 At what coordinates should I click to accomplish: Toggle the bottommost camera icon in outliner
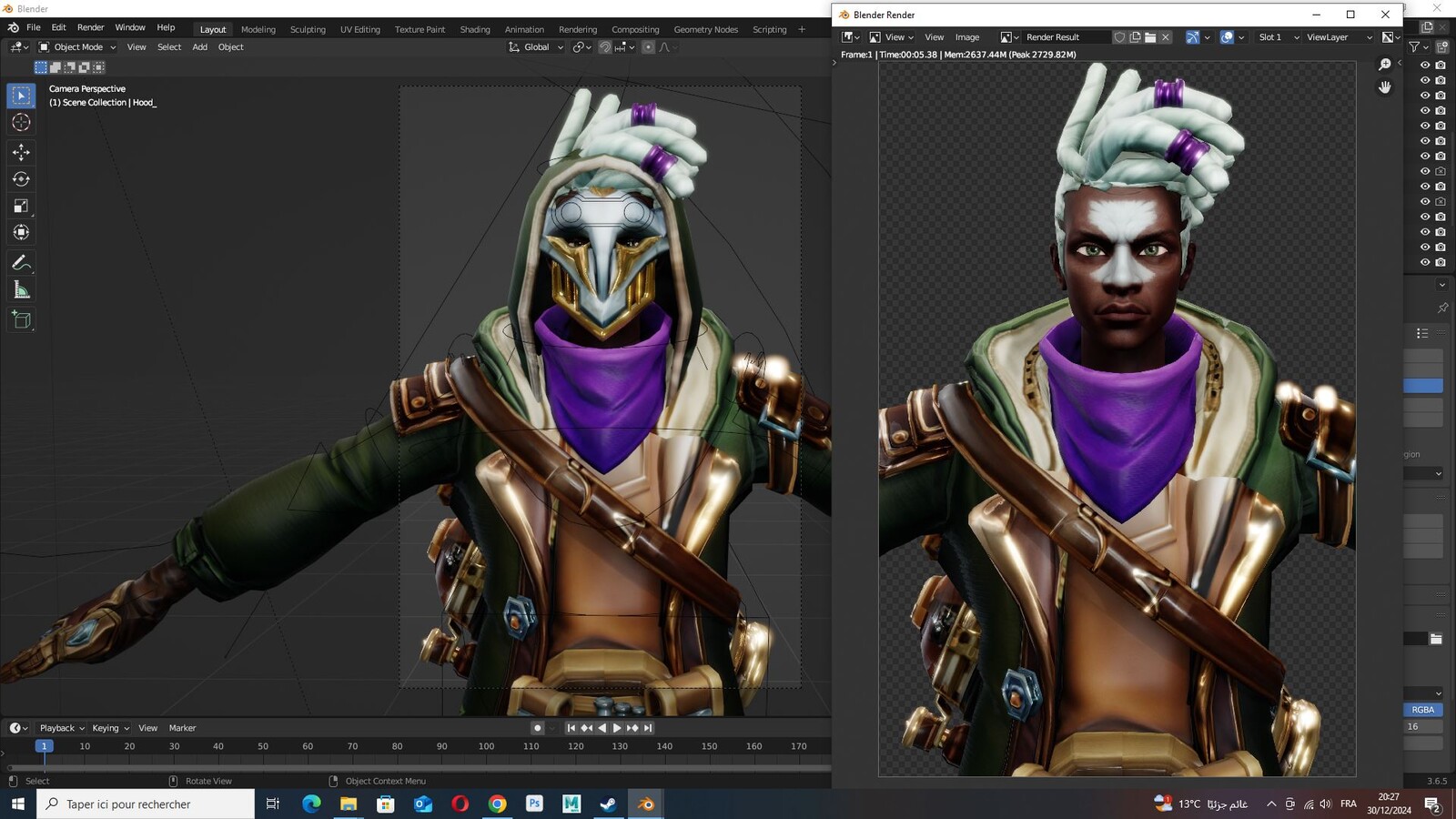click(1441, 262)
